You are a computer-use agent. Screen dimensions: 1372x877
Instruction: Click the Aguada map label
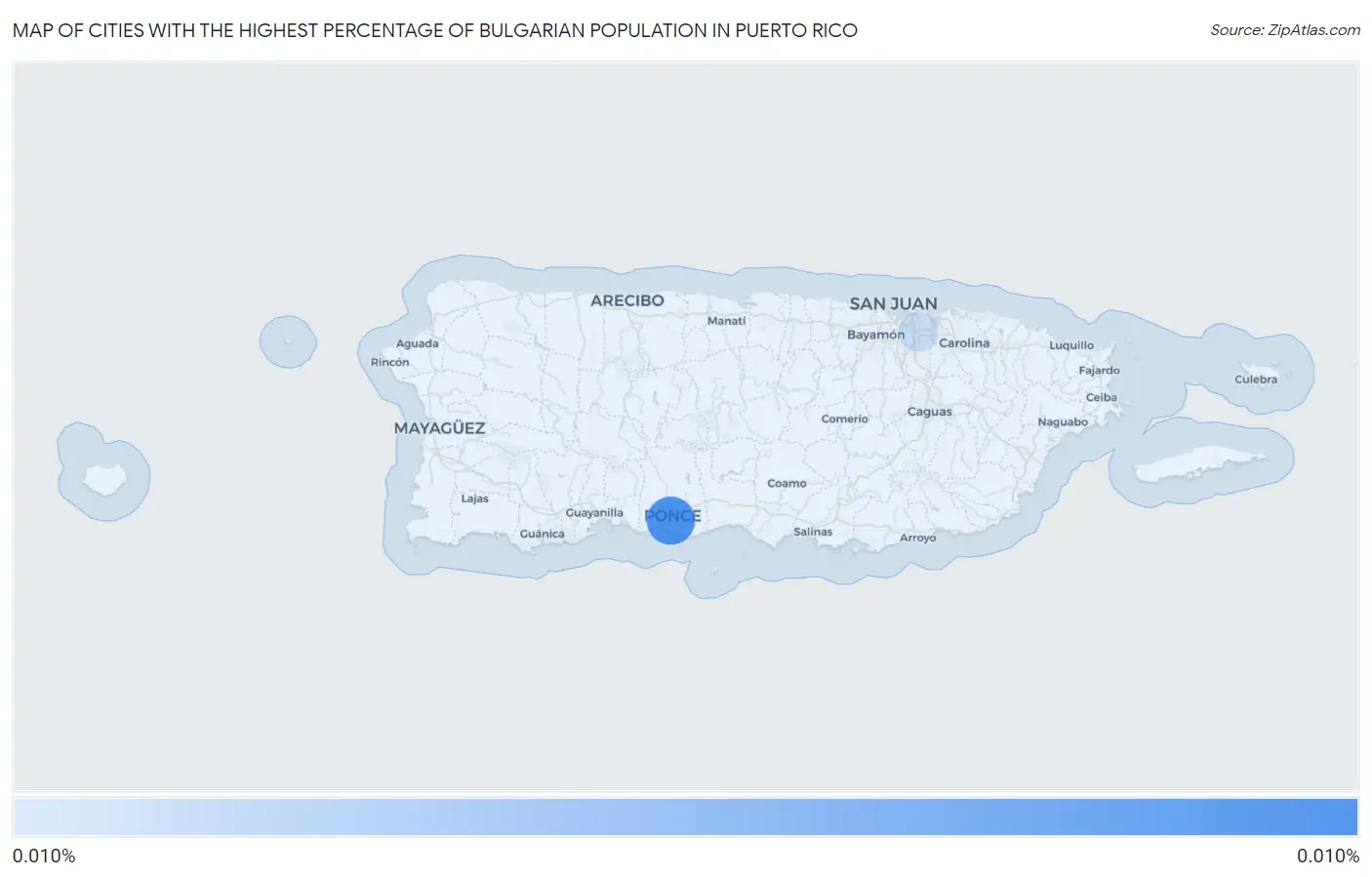pos(417,344)
